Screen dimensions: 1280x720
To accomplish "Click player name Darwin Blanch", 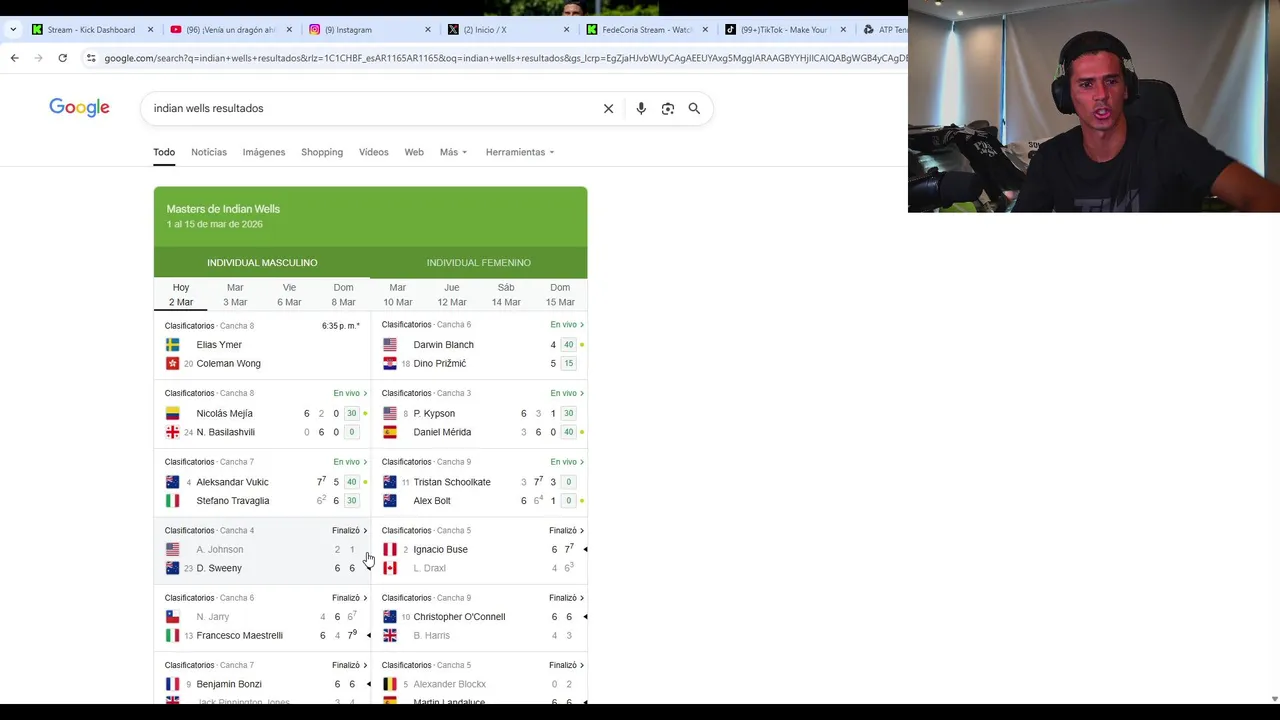I will 443,345.
